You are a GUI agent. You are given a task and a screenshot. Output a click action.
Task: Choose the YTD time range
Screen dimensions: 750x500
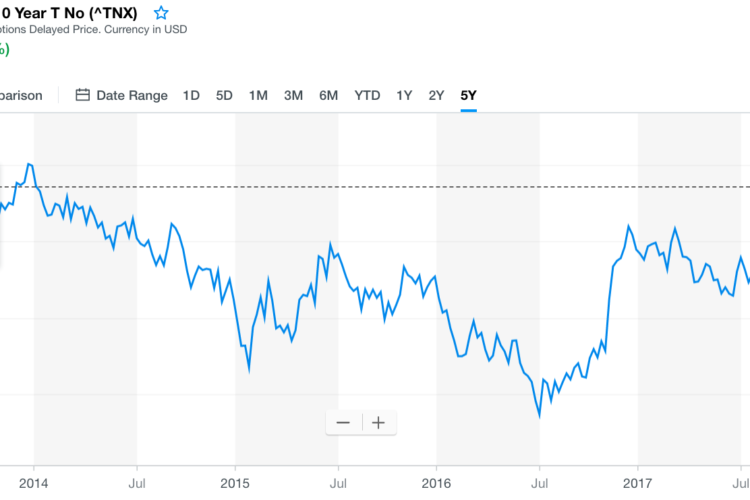tap(367, 95)
